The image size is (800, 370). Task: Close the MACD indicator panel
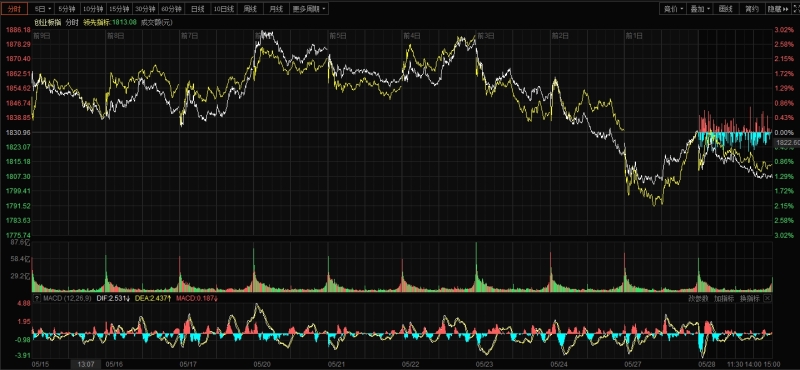(768, 298)
